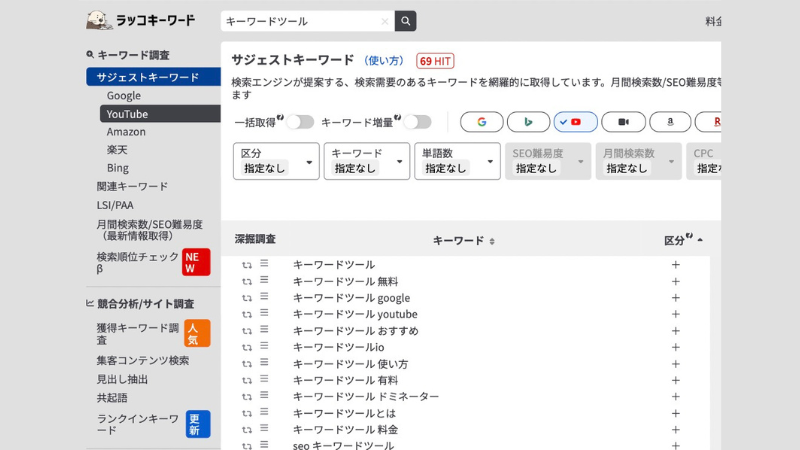The height and width of the screenshot is (450, 800).
Task: Click list icon for キーワードツール 無料
Action: (264, 280)
